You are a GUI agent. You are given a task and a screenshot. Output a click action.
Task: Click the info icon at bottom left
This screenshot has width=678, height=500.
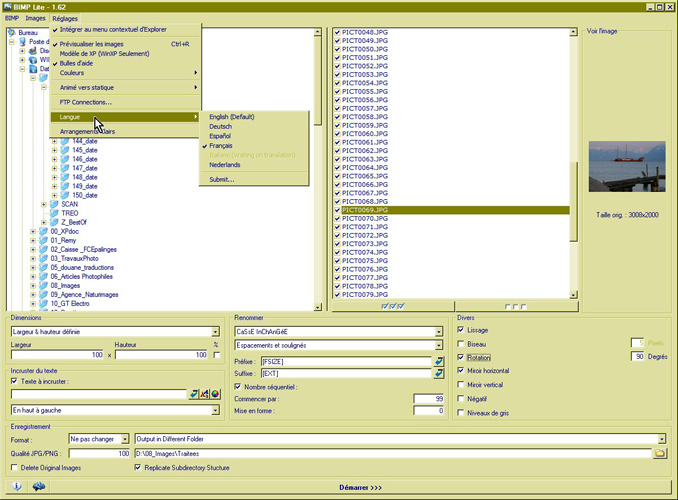17,486
